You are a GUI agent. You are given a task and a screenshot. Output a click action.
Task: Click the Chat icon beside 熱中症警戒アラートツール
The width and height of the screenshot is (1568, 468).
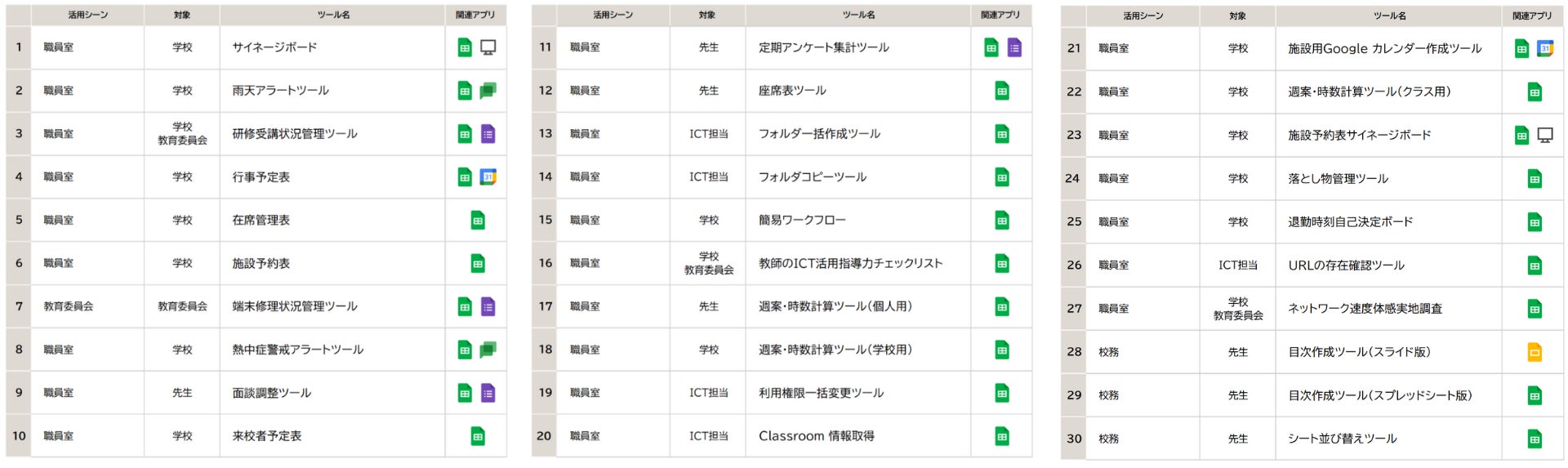488,350
